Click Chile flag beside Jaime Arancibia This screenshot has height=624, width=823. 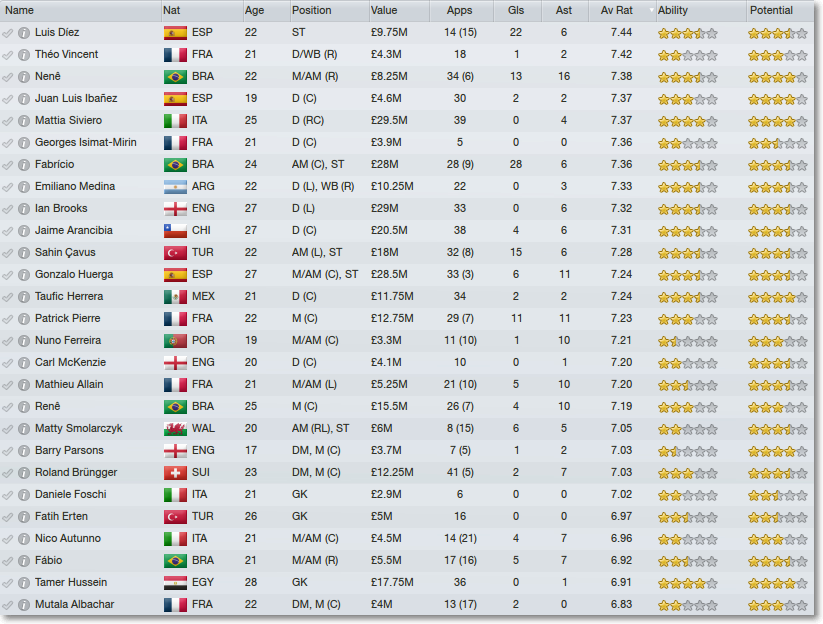(175, 231)
